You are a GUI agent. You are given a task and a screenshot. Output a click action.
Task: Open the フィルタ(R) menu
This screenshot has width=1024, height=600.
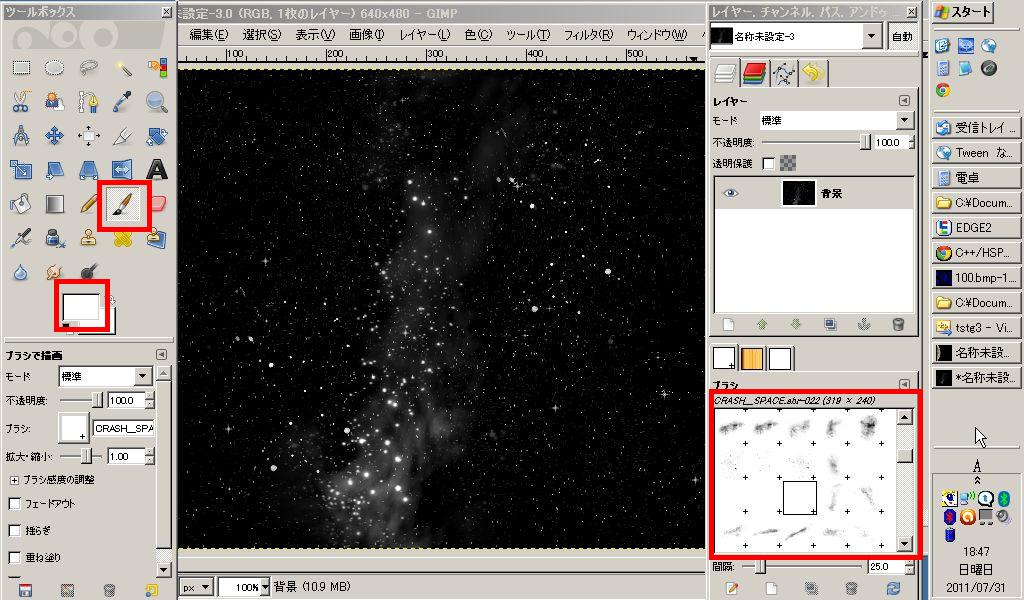tap(588, 35)
